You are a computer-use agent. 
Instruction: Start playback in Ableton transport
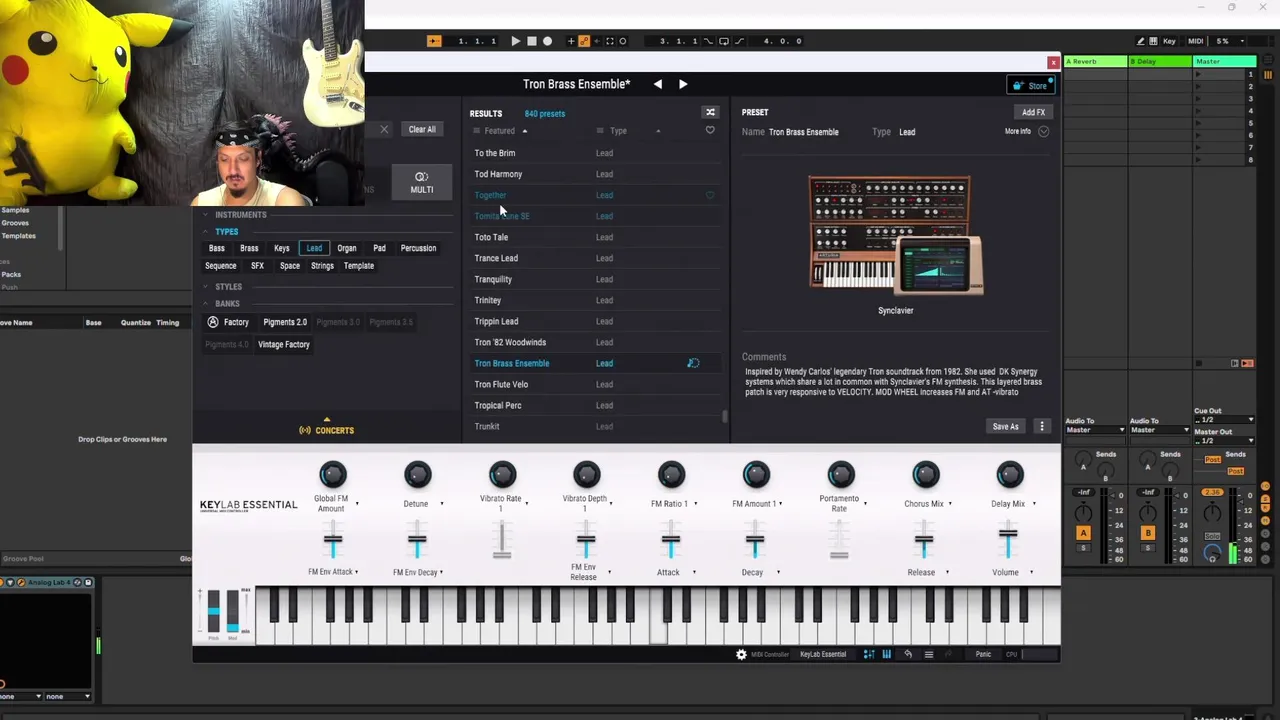click(515, 41)
